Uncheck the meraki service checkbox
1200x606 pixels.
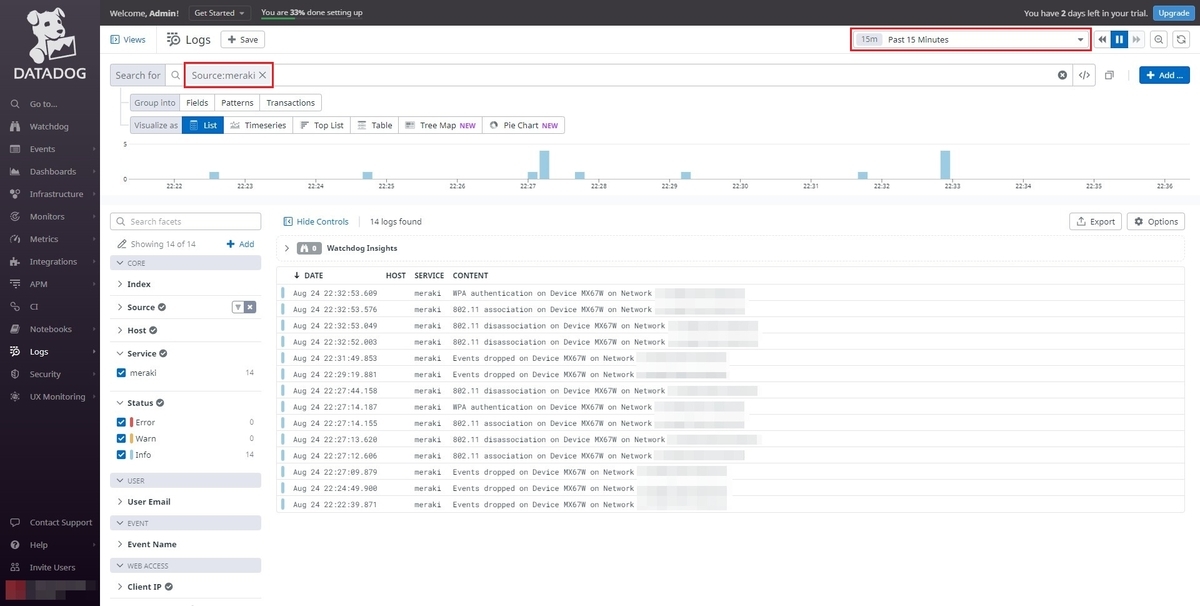click(122, 372)
